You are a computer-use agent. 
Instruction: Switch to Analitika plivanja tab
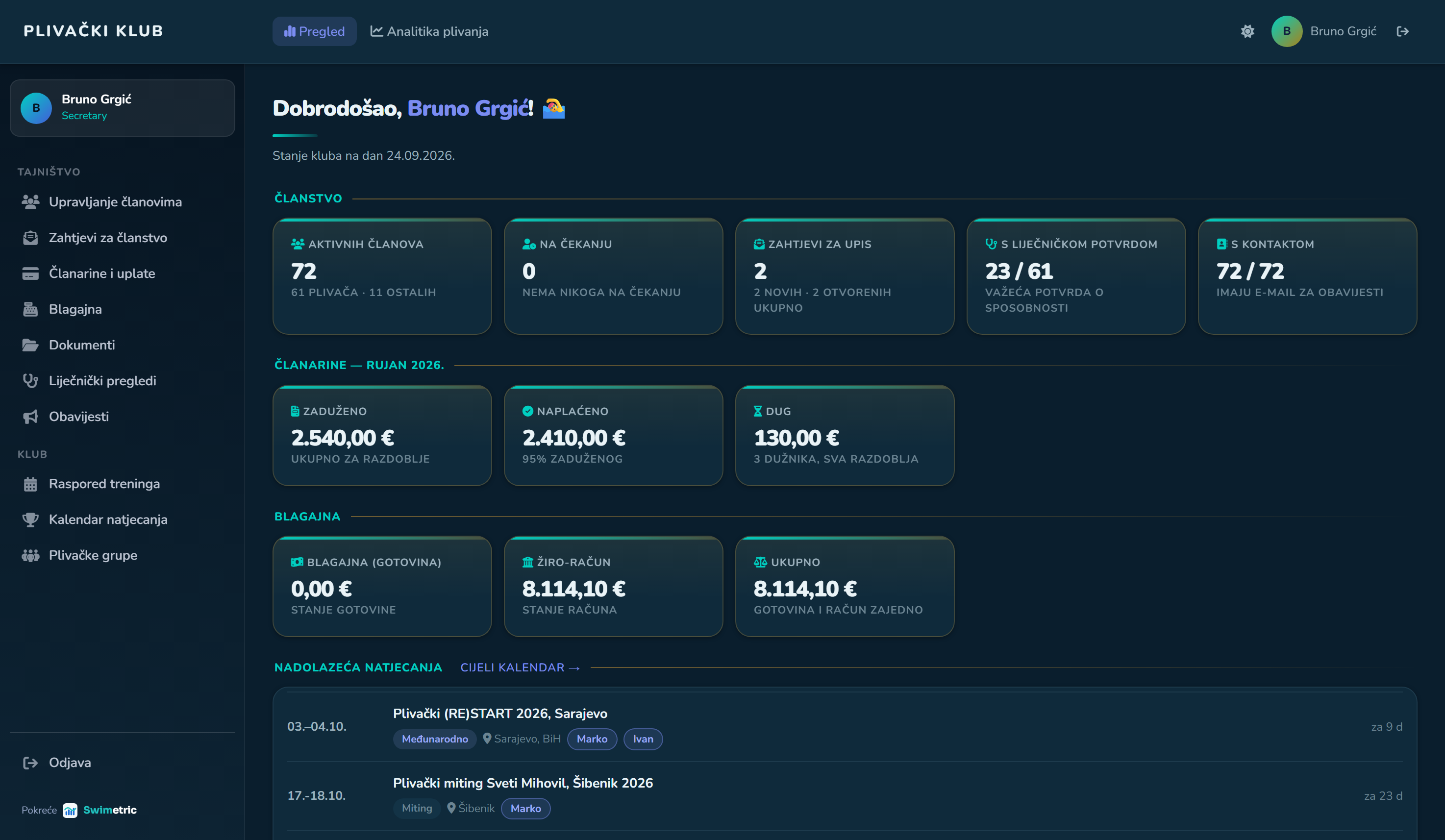(429, 31)
